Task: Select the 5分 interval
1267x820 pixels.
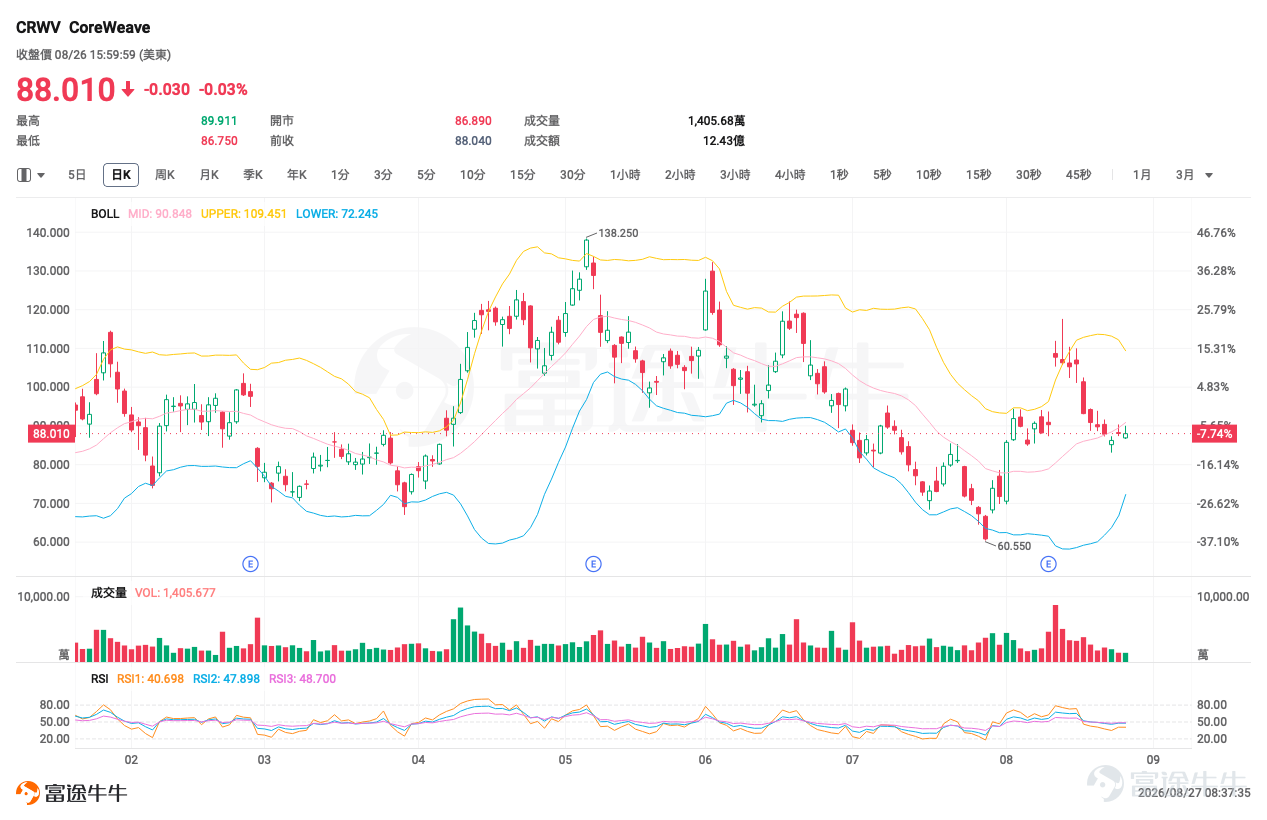Action: coord(426,175)
